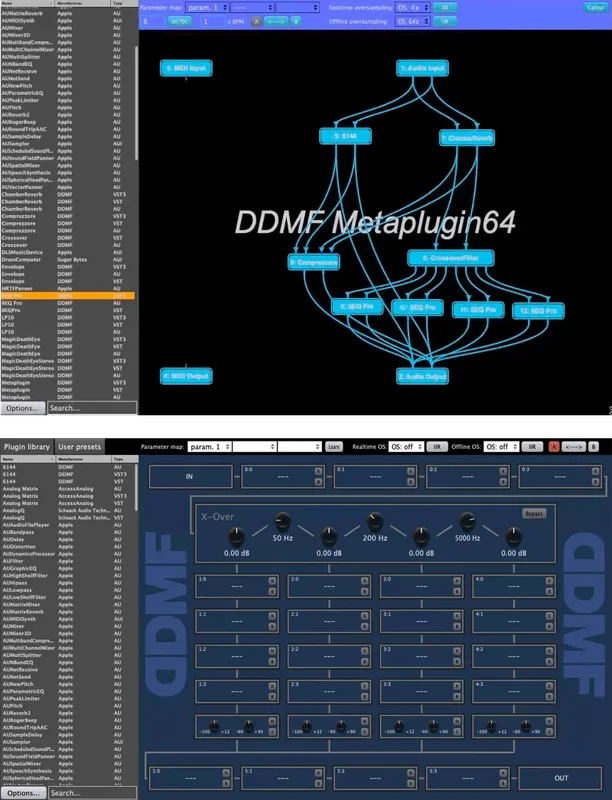This screenshot has height=800, width=612.
Task: Click the X button in slot 2:2
Action: point(365,651)
